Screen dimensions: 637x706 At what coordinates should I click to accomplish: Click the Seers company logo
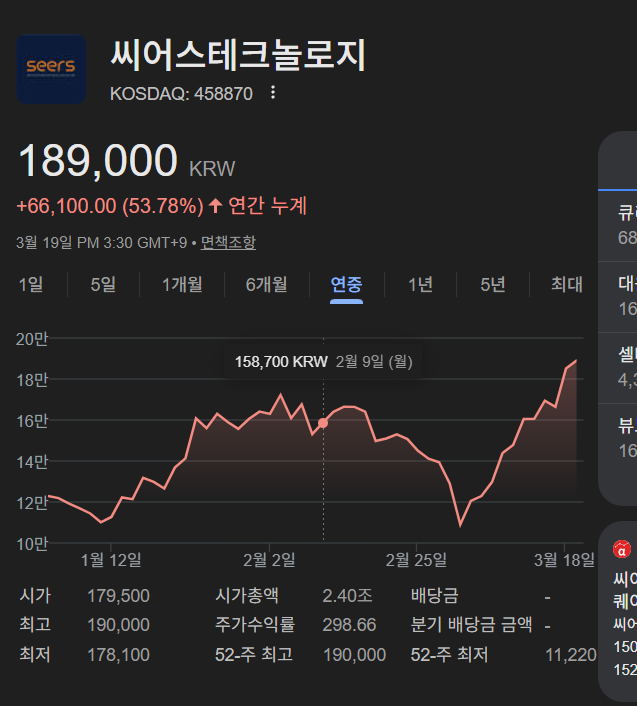pos(51,69)
